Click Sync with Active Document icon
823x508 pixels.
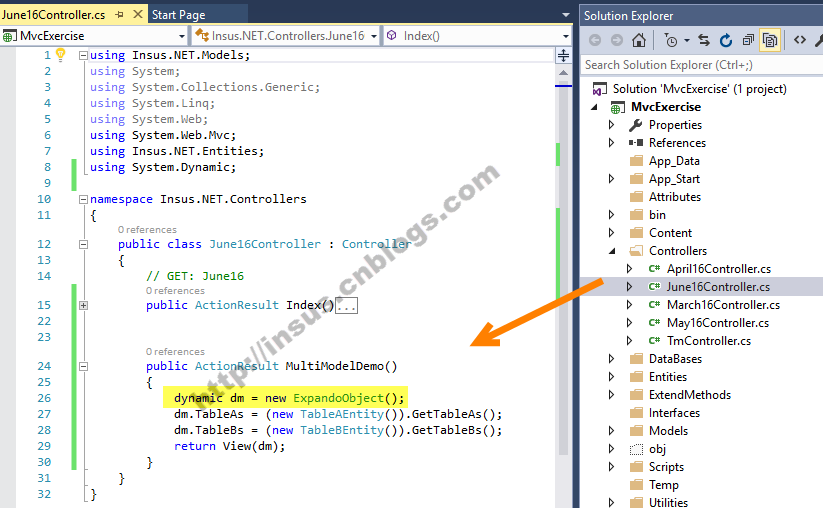click(704, 40)
